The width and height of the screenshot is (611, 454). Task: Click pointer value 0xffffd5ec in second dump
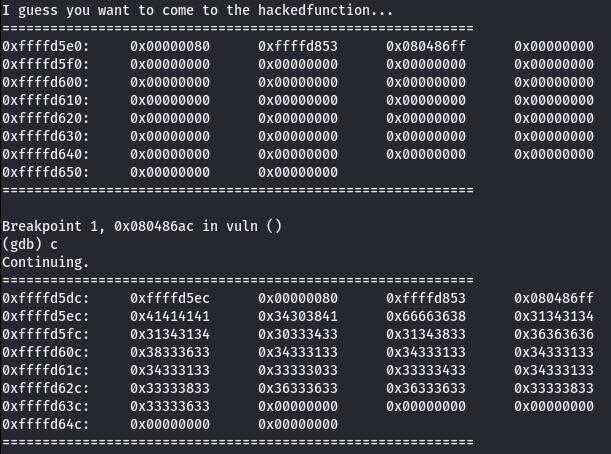pos(170,299)
